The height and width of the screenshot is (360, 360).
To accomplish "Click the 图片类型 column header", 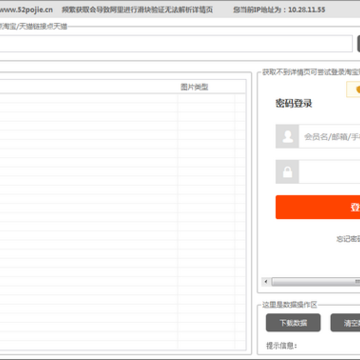I will 194,87.
